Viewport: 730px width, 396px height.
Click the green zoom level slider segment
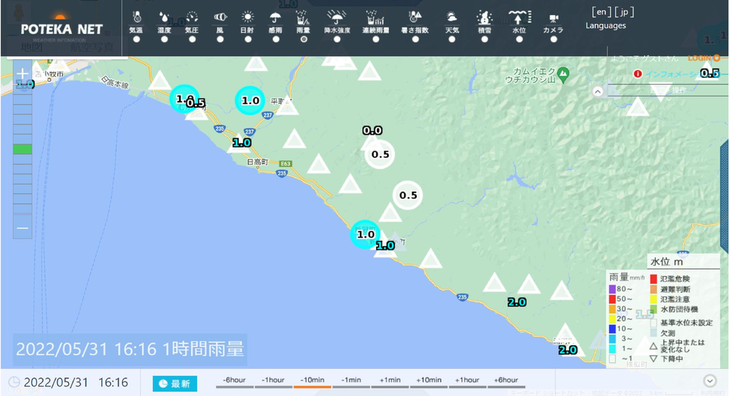coord(22,149)
